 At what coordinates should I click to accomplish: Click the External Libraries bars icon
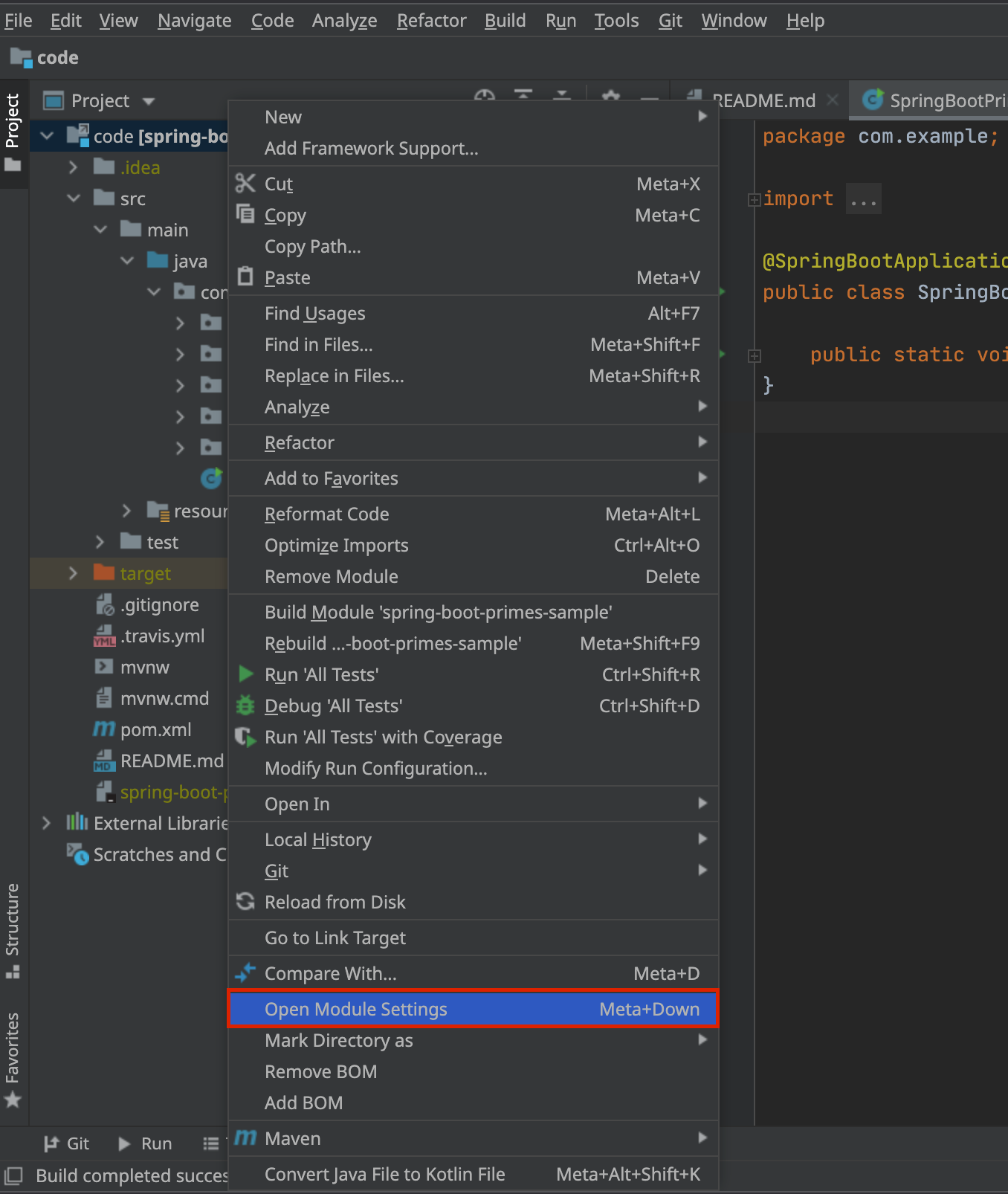(x=77, y=822)
